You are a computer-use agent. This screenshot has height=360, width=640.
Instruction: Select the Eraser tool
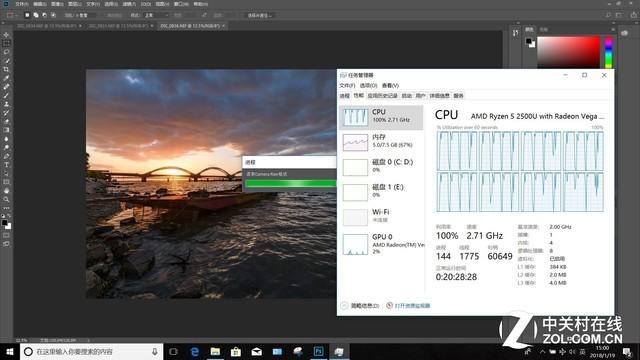[6, 121]
